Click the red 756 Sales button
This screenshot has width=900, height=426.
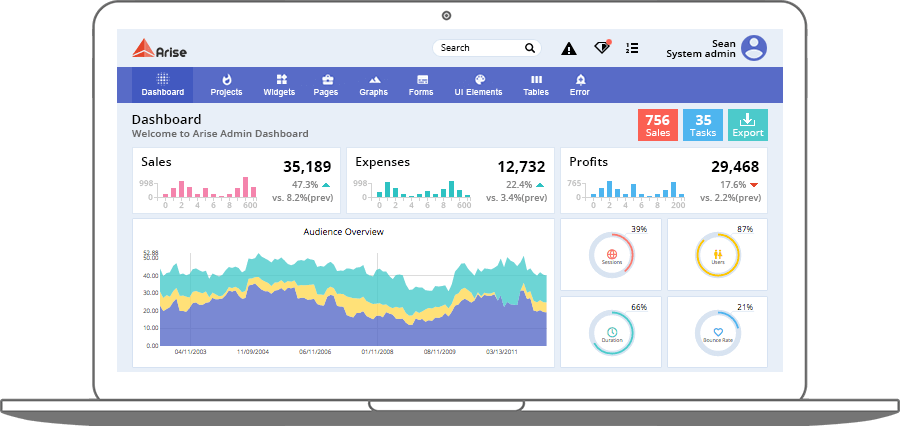(658, 125)
